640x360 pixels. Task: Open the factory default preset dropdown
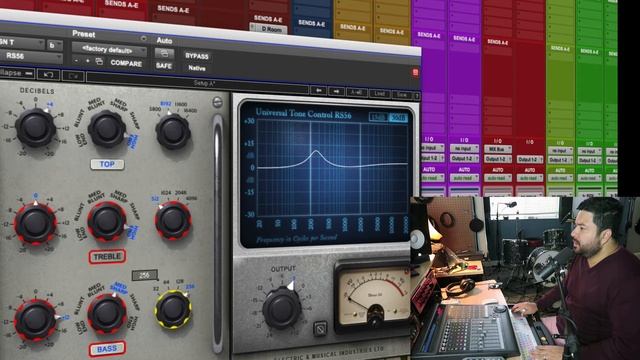109,50
